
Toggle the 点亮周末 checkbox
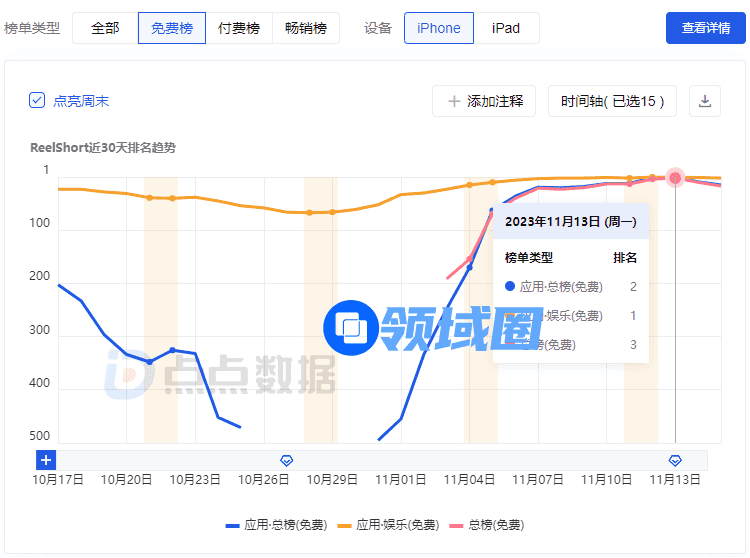coord(37,101)
